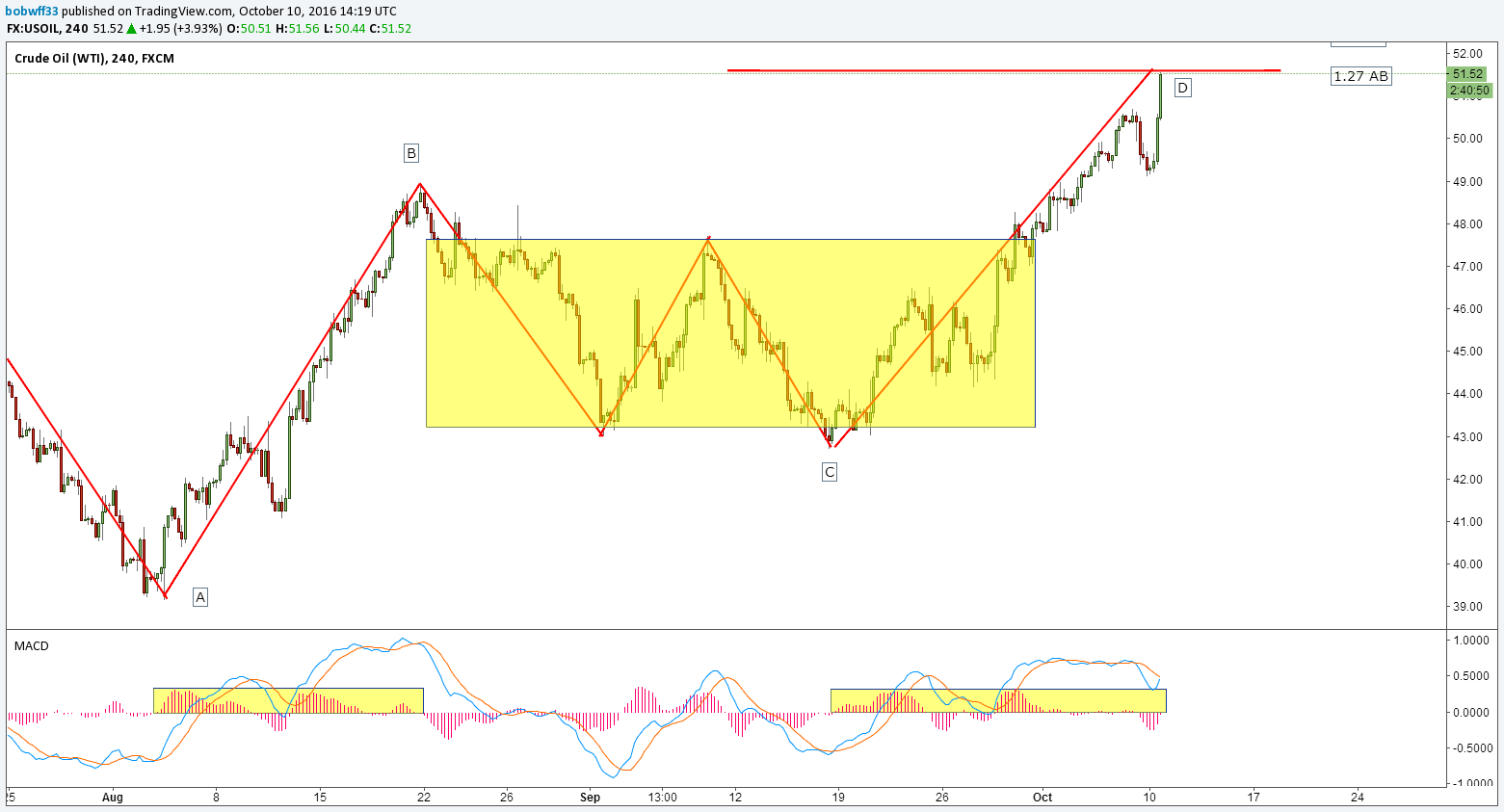The width and height of the screenshot is (1504, 812).
Task: Click the chart title Crude Oil (WTI), 240, FXCM
Action: [94, 58]
